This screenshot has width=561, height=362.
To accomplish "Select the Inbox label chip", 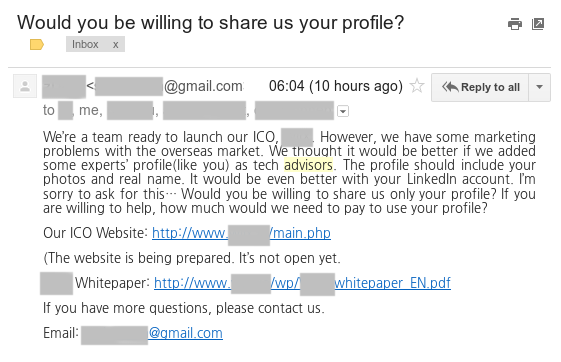I will 95,44.
